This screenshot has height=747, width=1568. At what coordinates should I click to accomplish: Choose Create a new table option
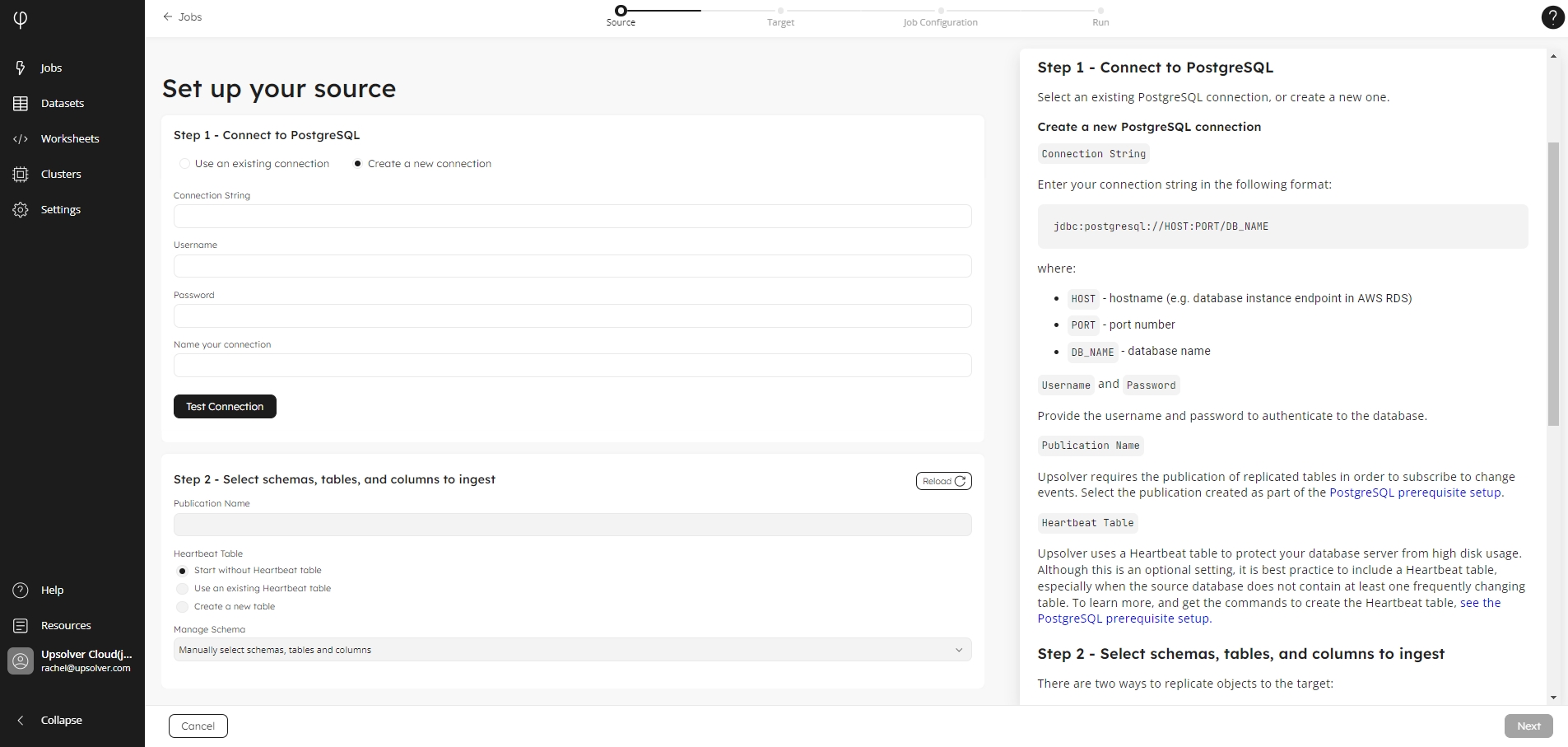[183, 606]
